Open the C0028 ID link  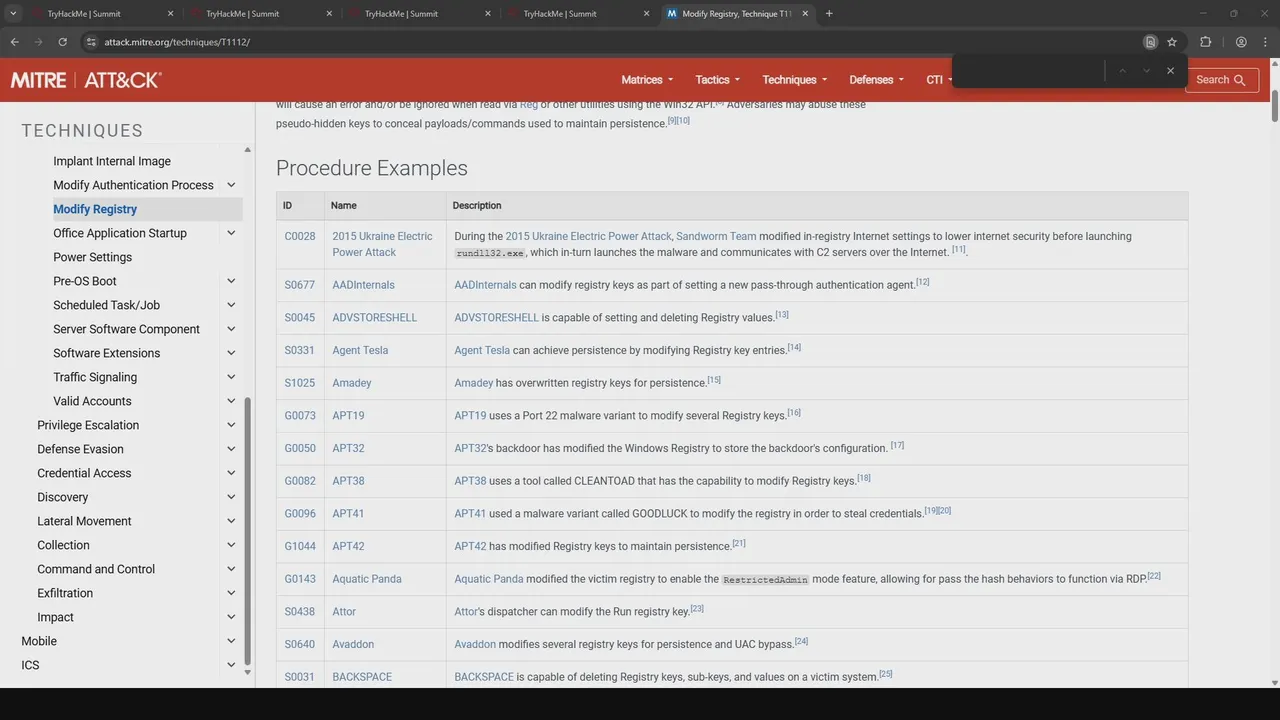[x=300, y=237]
